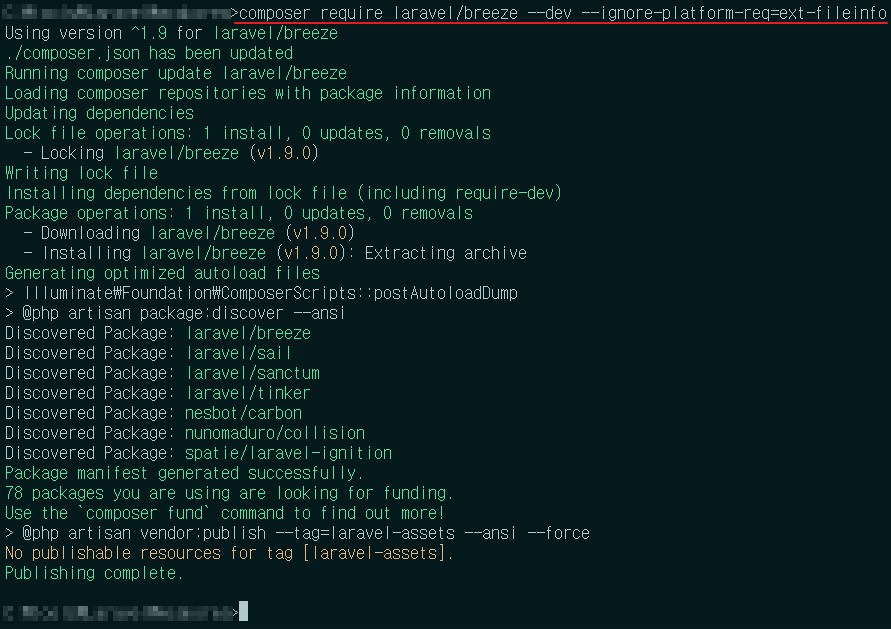
Task: Click 'Package manifest generated successfully.' line
Action: (184, 473)
